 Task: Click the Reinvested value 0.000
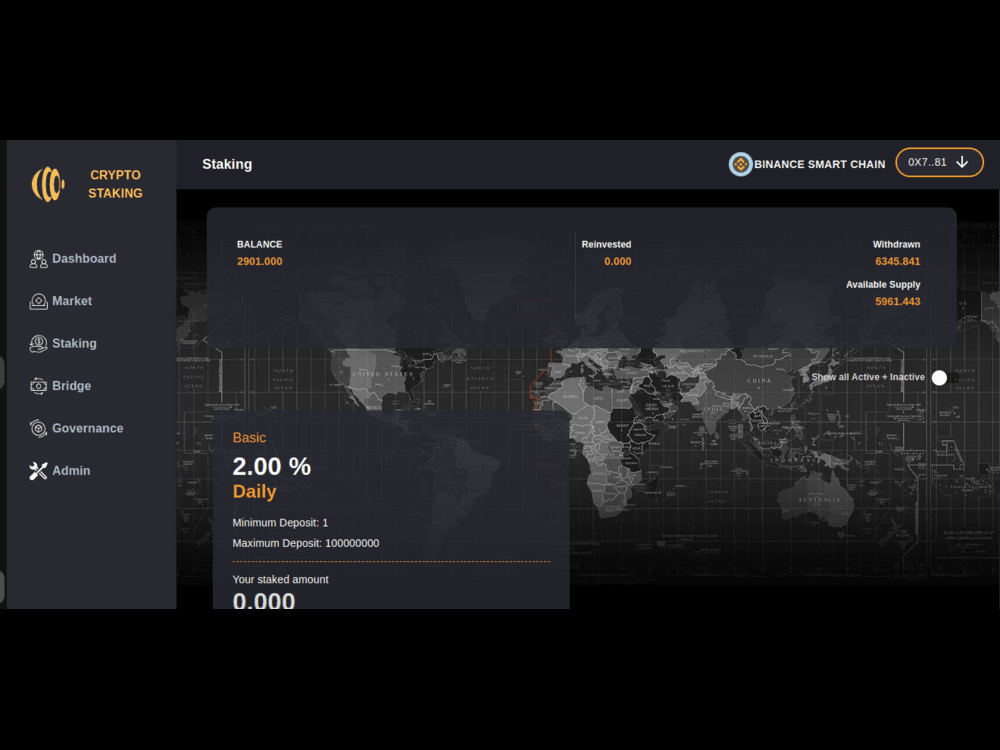tap(617, 261)
